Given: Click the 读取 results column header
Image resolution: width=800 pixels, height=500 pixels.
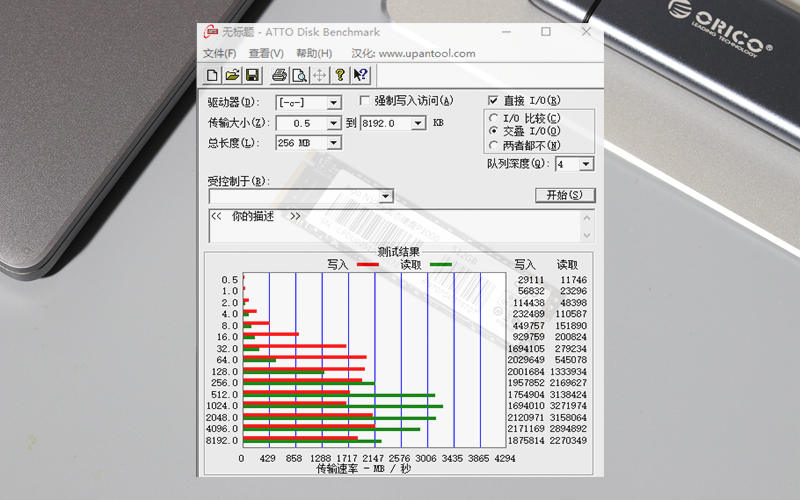Looking at the screenshot, I should [x=567, y=264].
